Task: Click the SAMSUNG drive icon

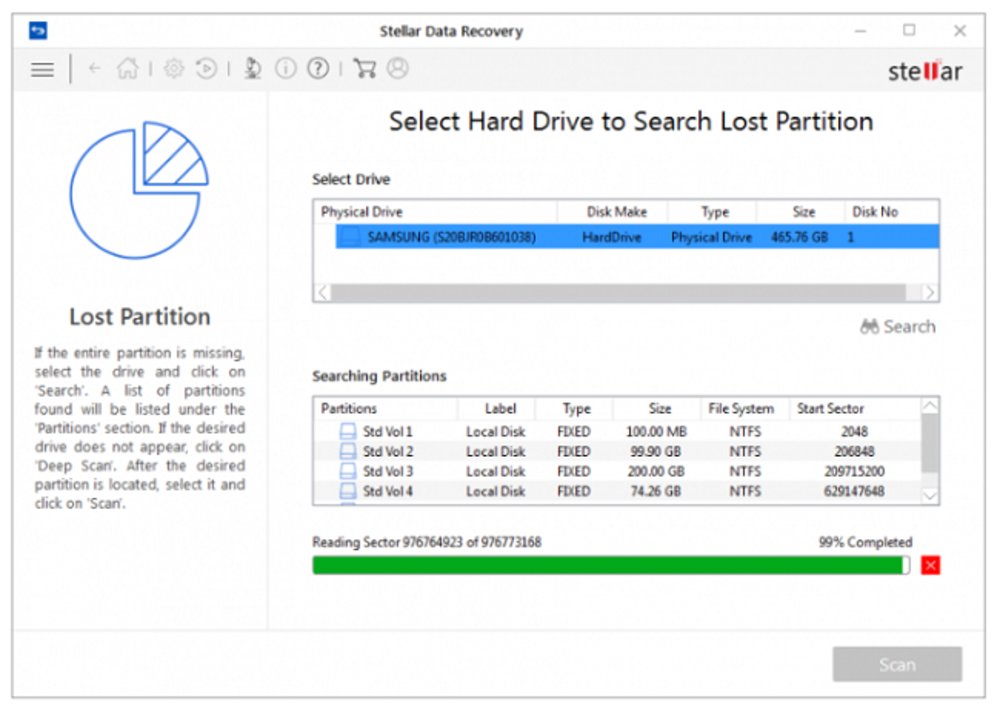Action: 349,237
